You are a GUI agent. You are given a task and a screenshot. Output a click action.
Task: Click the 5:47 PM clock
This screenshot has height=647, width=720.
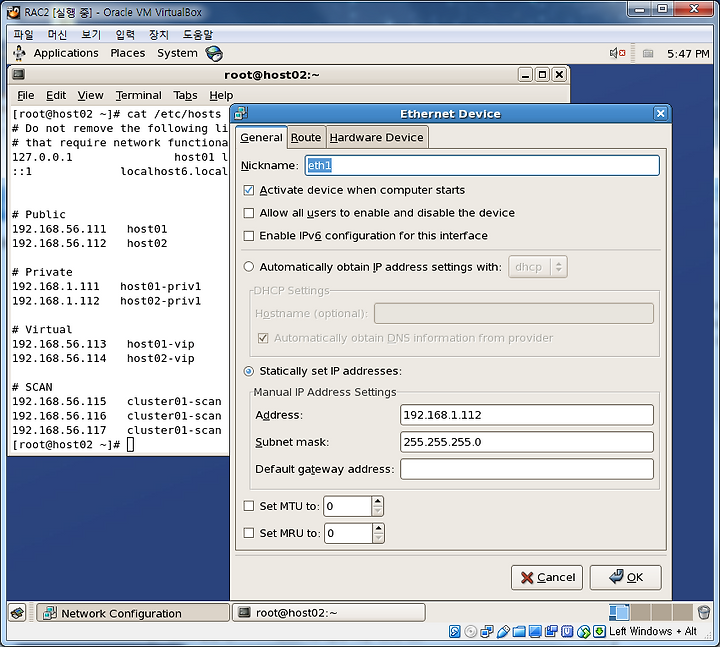tap(688, 54)
